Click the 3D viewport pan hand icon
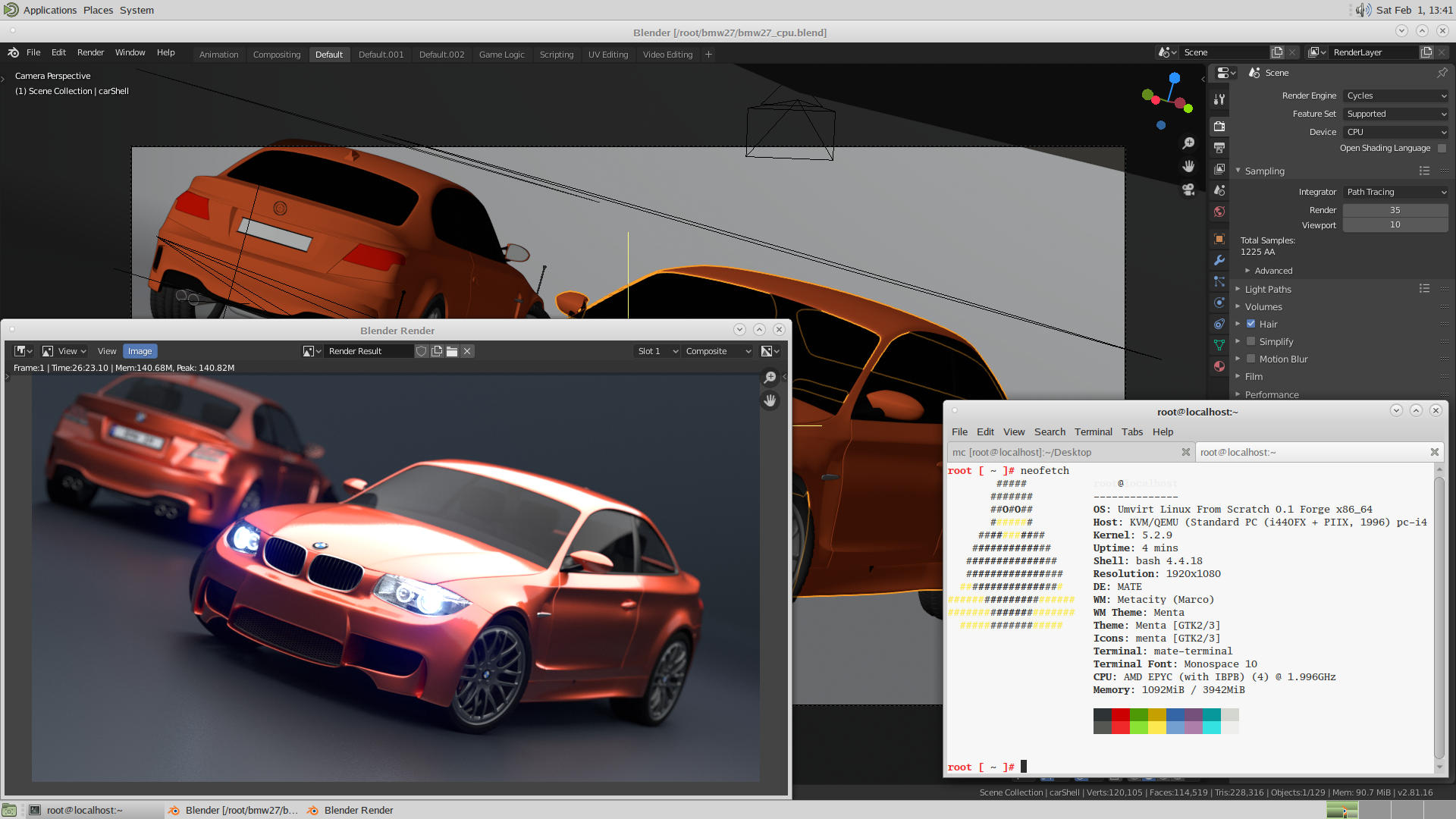 [x=1188, y=166]
